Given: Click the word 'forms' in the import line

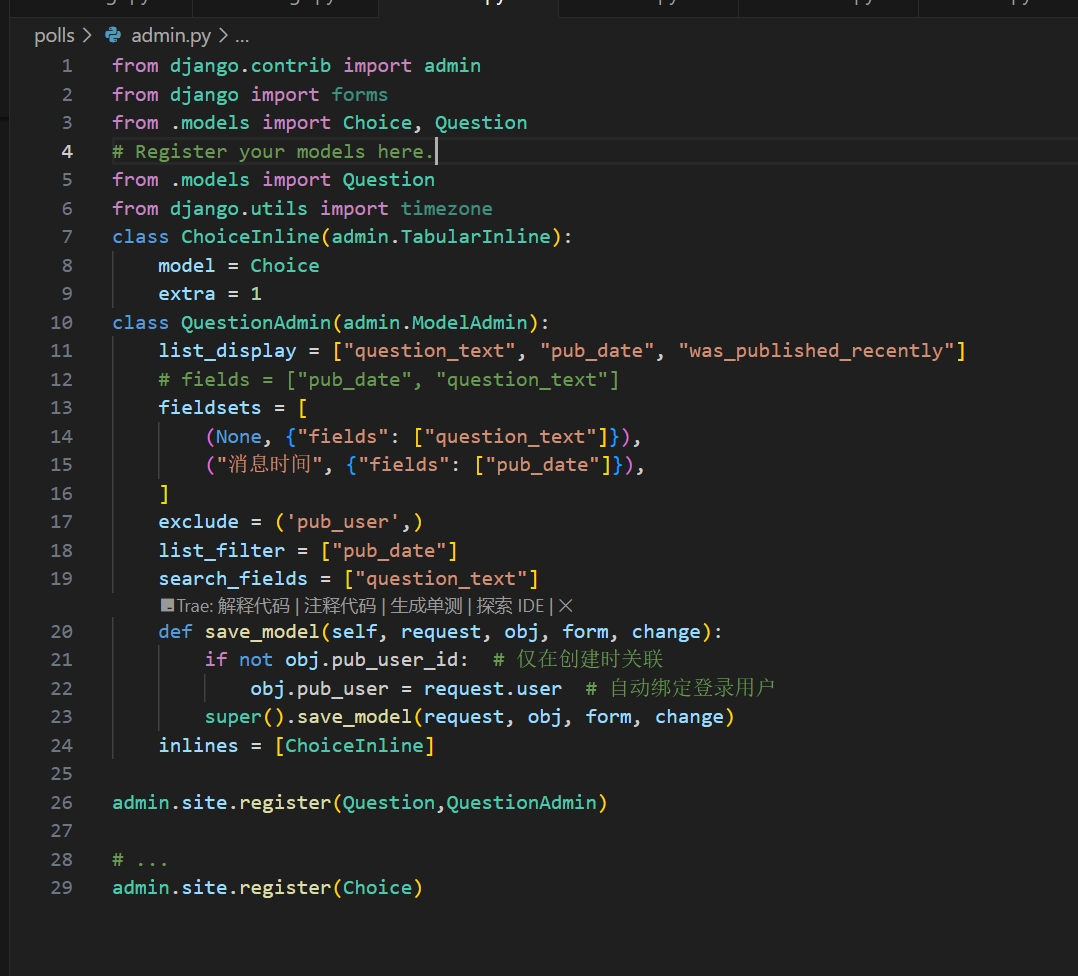Looking at the screenshot, I should click(360, 95).
